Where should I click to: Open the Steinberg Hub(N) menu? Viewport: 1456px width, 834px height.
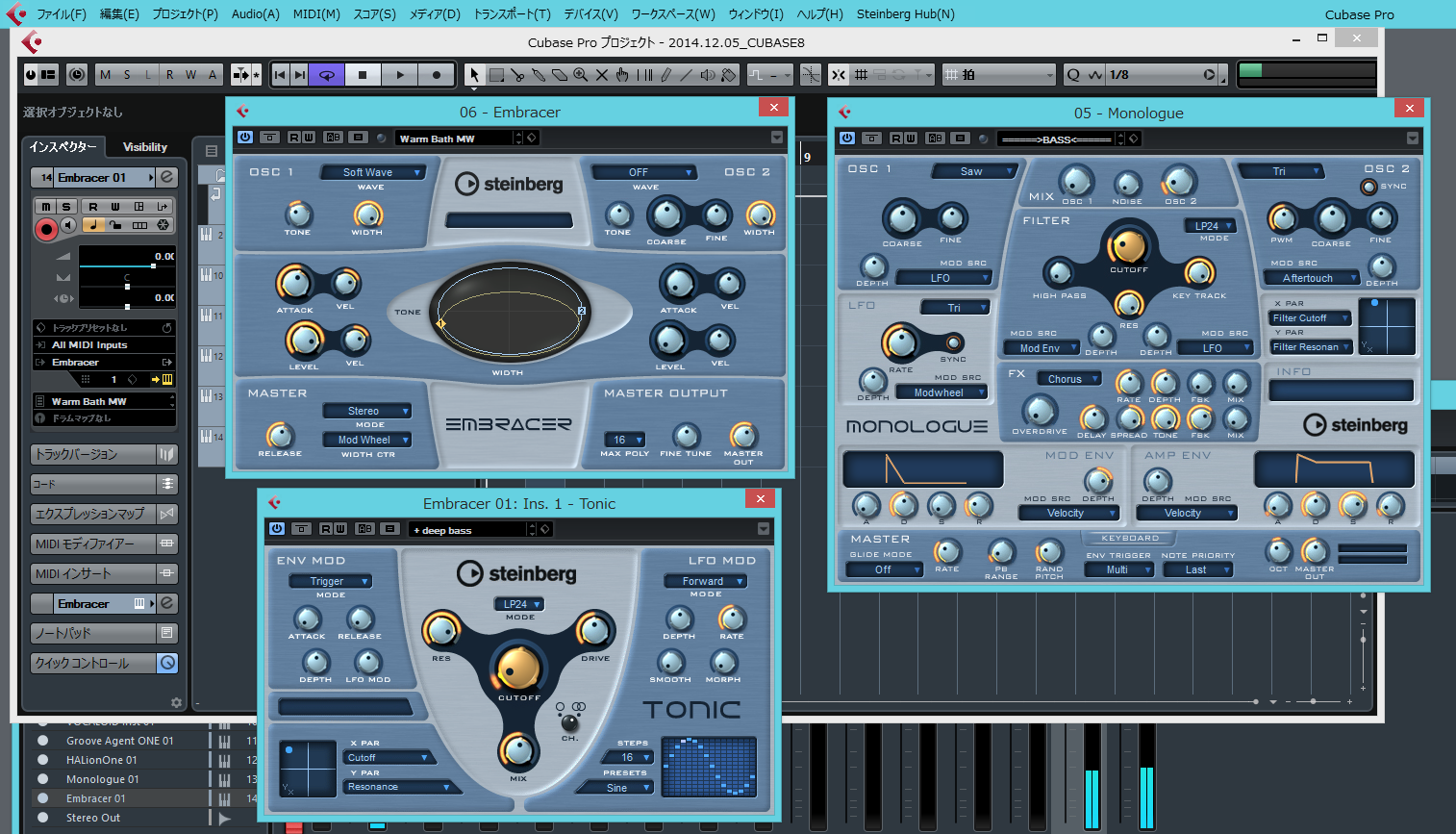[906, 14]
